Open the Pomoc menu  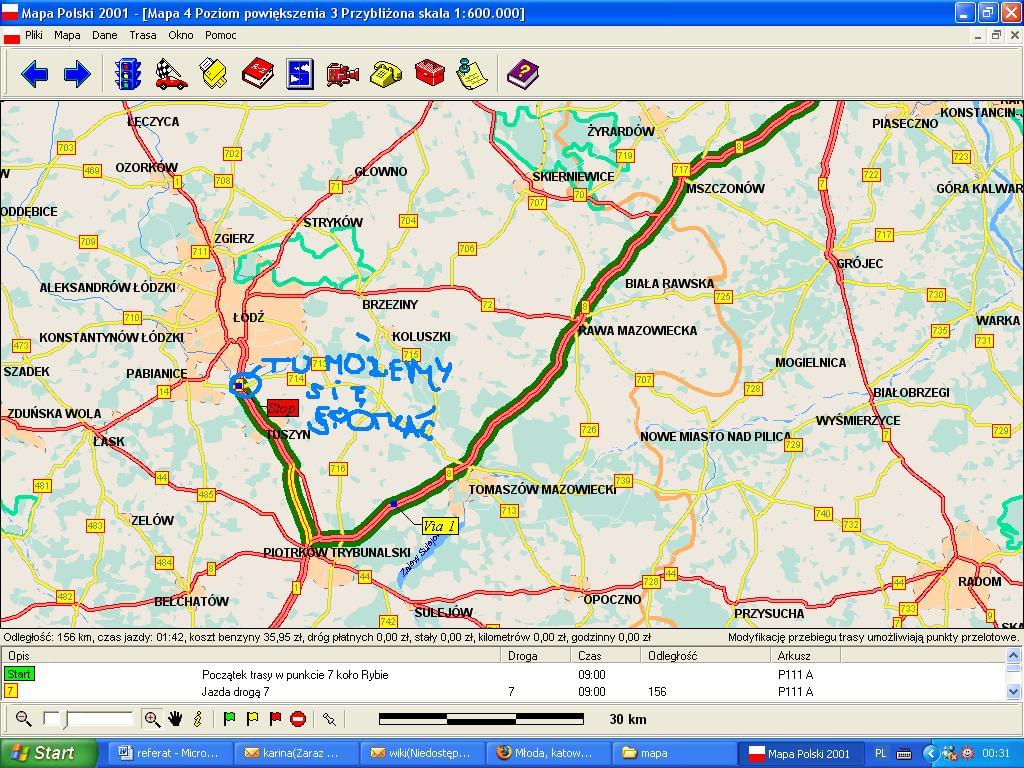[221, 35]
